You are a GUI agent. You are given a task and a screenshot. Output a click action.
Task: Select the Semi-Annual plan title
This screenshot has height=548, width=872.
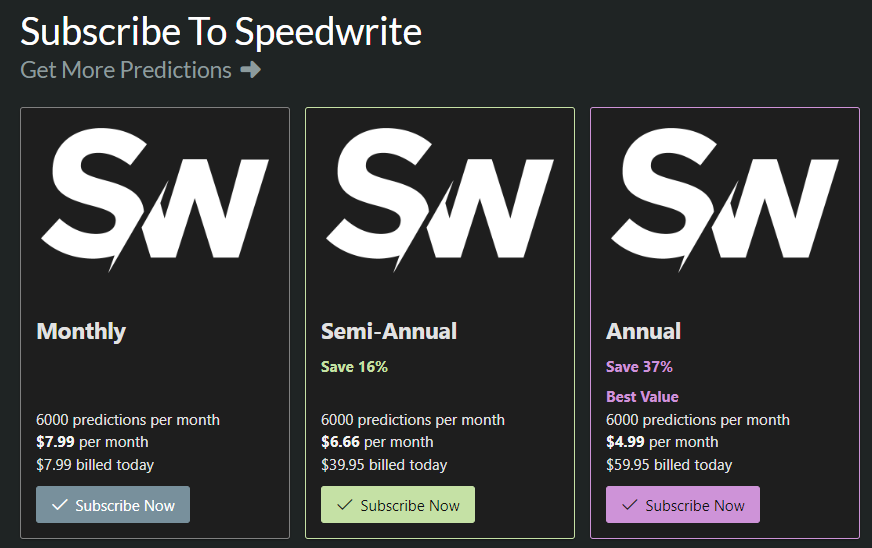pyautogui.click(x=389, y=331)
